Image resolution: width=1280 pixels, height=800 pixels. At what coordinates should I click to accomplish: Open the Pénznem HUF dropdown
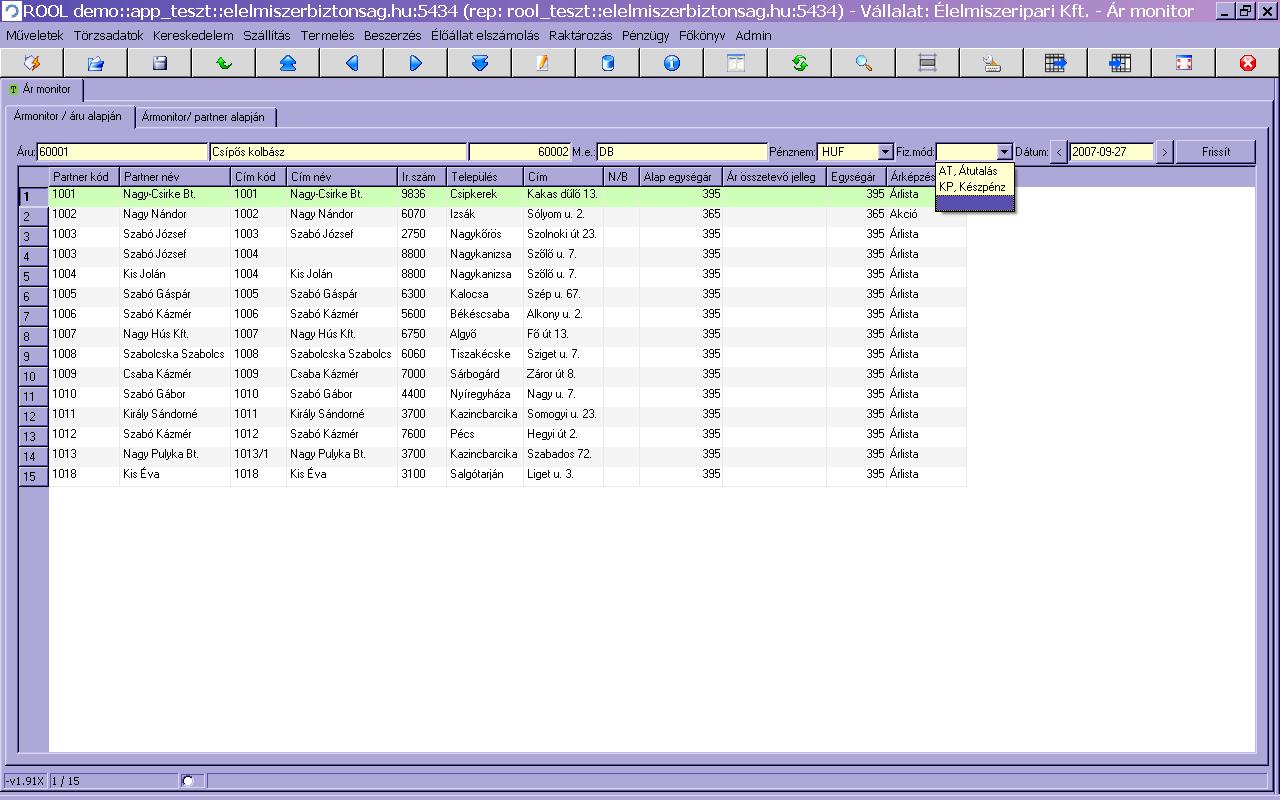[x=884, y=152]
